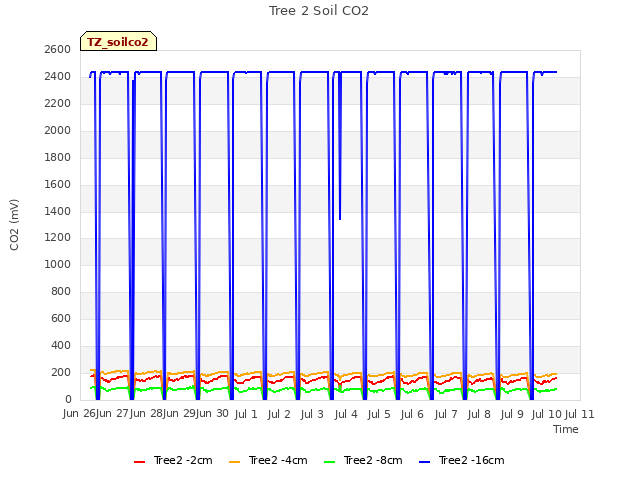Toggle the Tree2 -16cm legend entry
Image resolution: width=640 pixels, height=480 pixels.
click(462, 460)
